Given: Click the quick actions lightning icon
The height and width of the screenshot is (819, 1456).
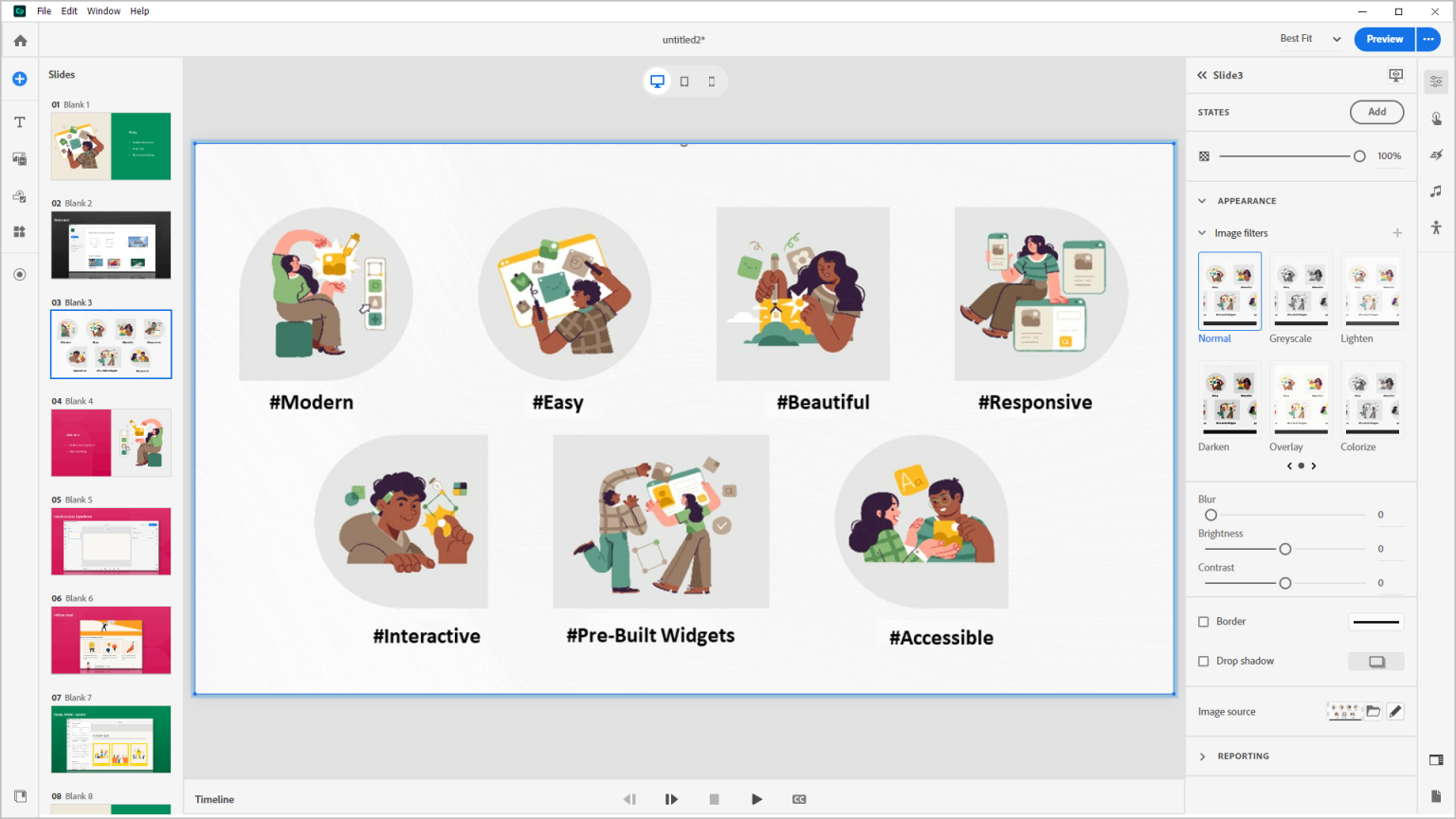Looking at the screenshot, I should coord(1436,155).
